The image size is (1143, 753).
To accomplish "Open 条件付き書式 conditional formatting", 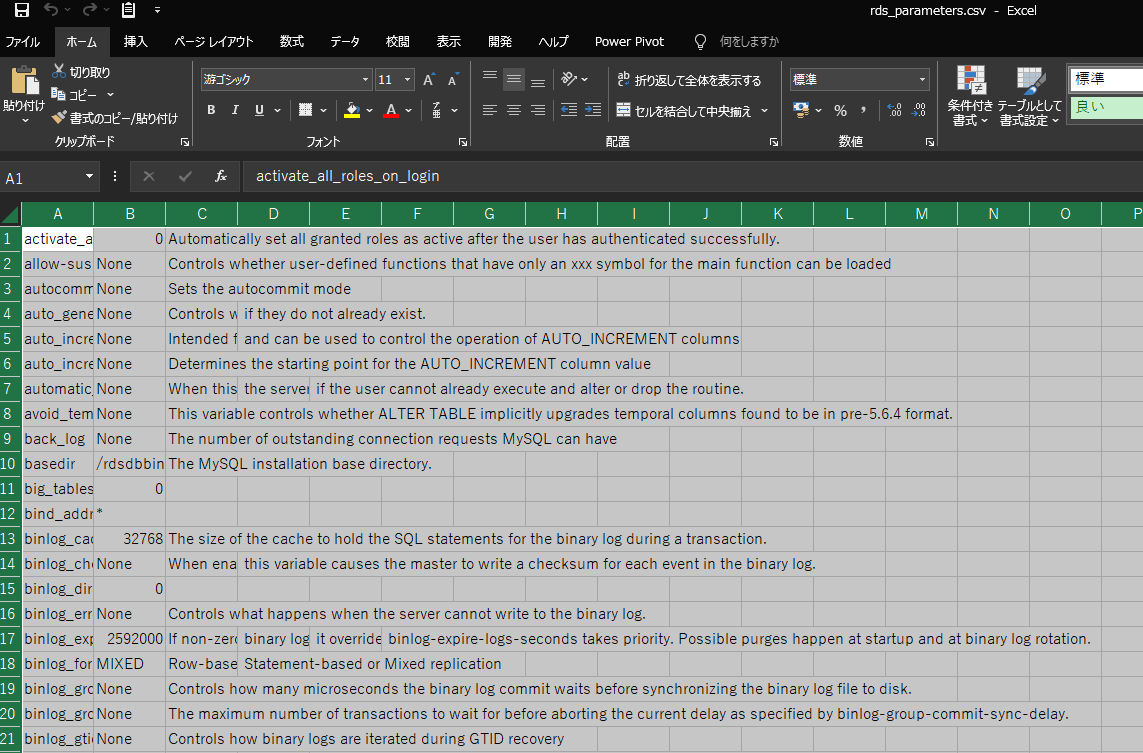I will tap(970, 96).
